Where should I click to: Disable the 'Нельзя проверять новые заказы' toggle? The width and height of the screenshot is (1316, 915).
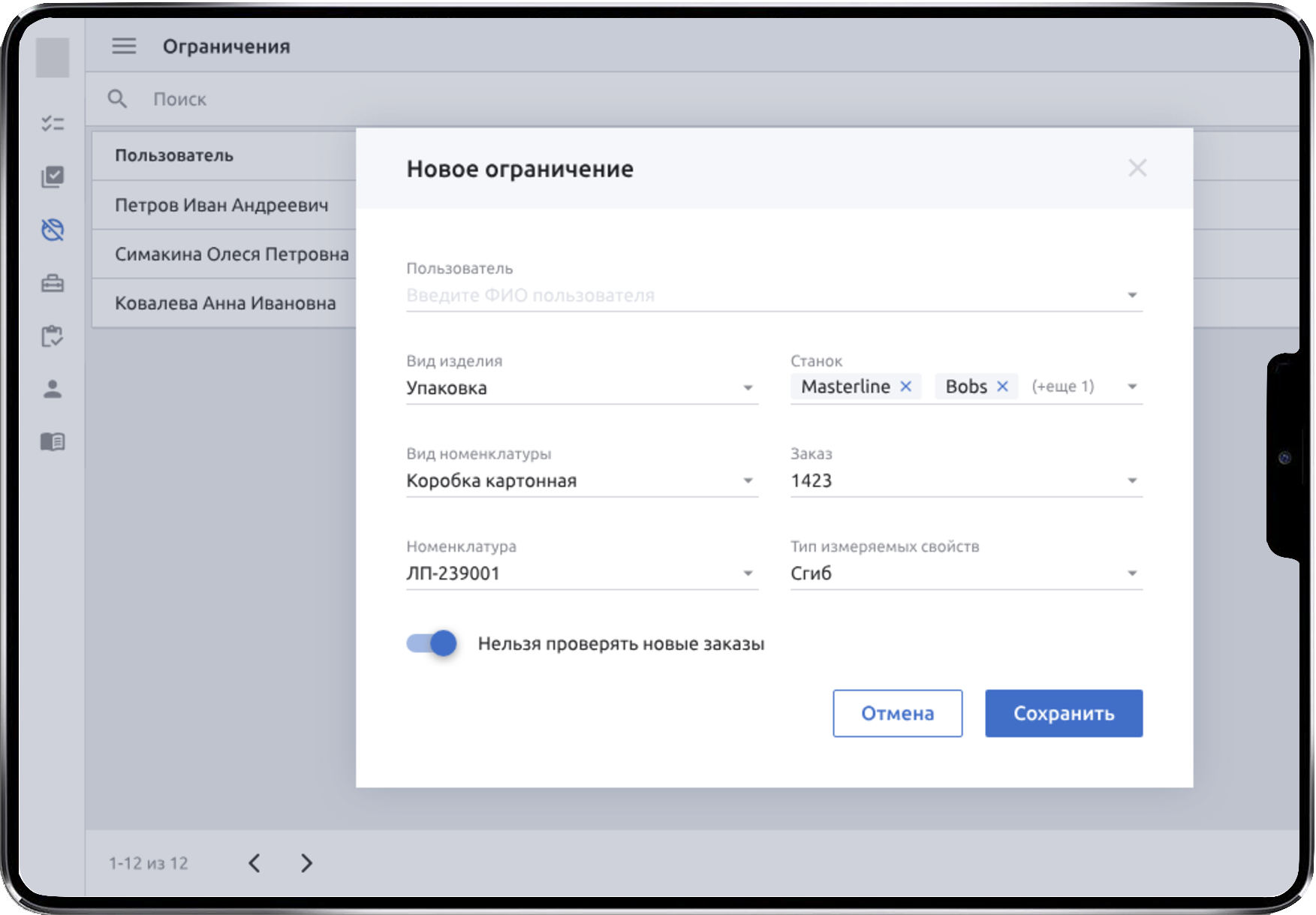[x=431, y=643]
